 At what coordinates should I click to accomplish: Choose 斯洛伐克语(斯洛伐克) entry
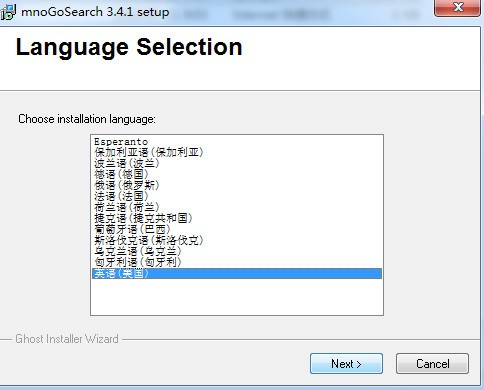pyautogui.click(x=237, y=240)
